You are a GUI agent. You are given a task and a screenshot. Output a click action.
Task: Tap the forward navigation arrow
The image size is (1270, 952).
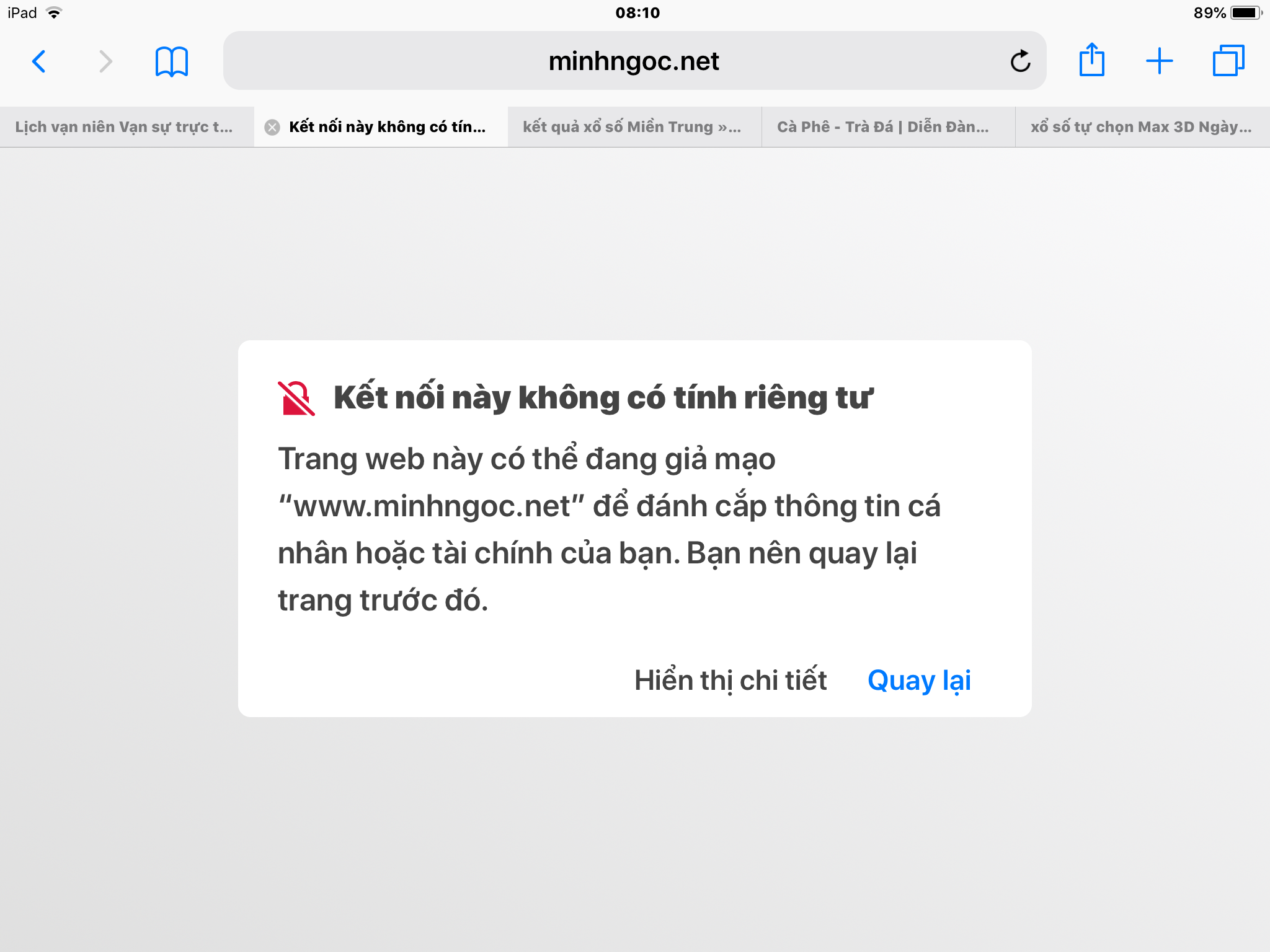(x=105, y=61)
